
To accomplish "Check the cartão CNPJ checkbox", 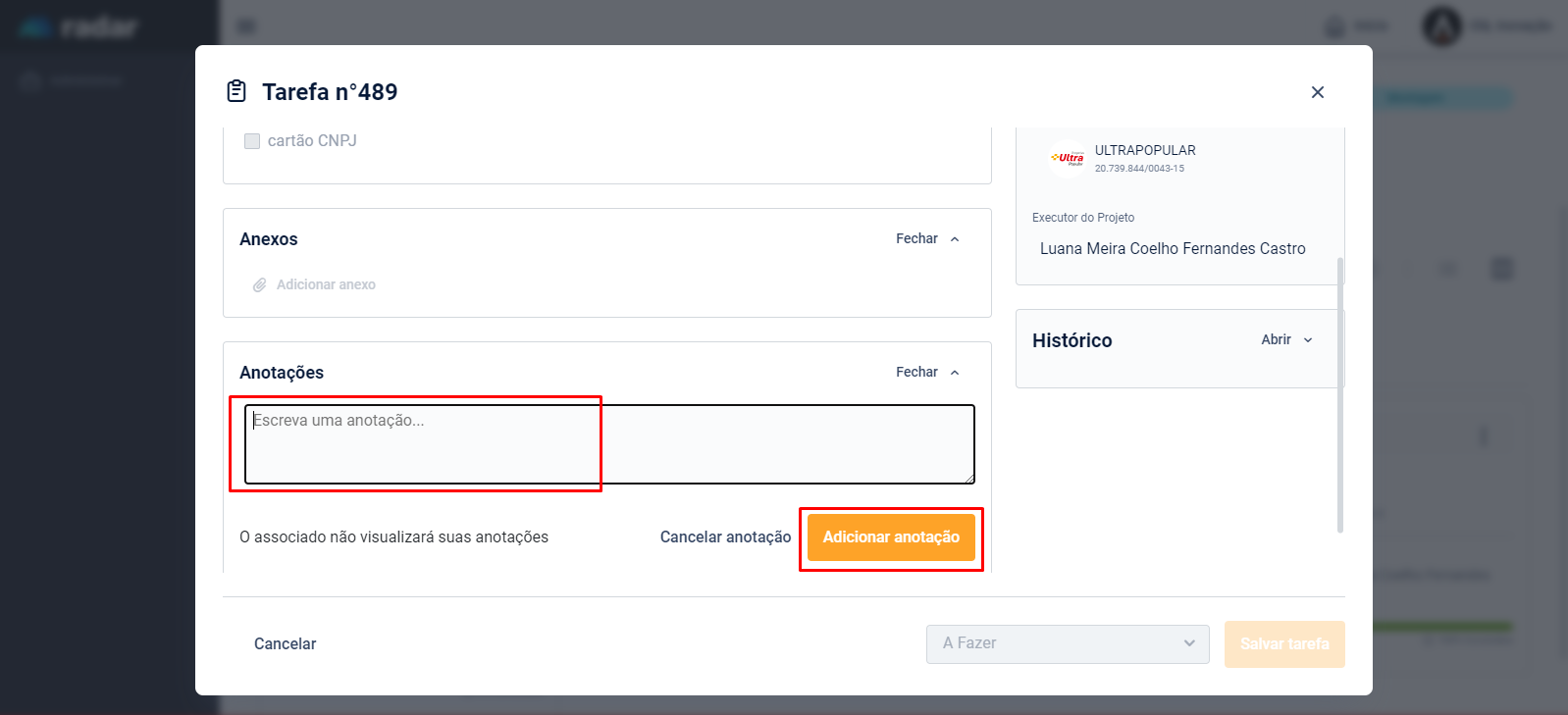I will (x=252, y=141).
